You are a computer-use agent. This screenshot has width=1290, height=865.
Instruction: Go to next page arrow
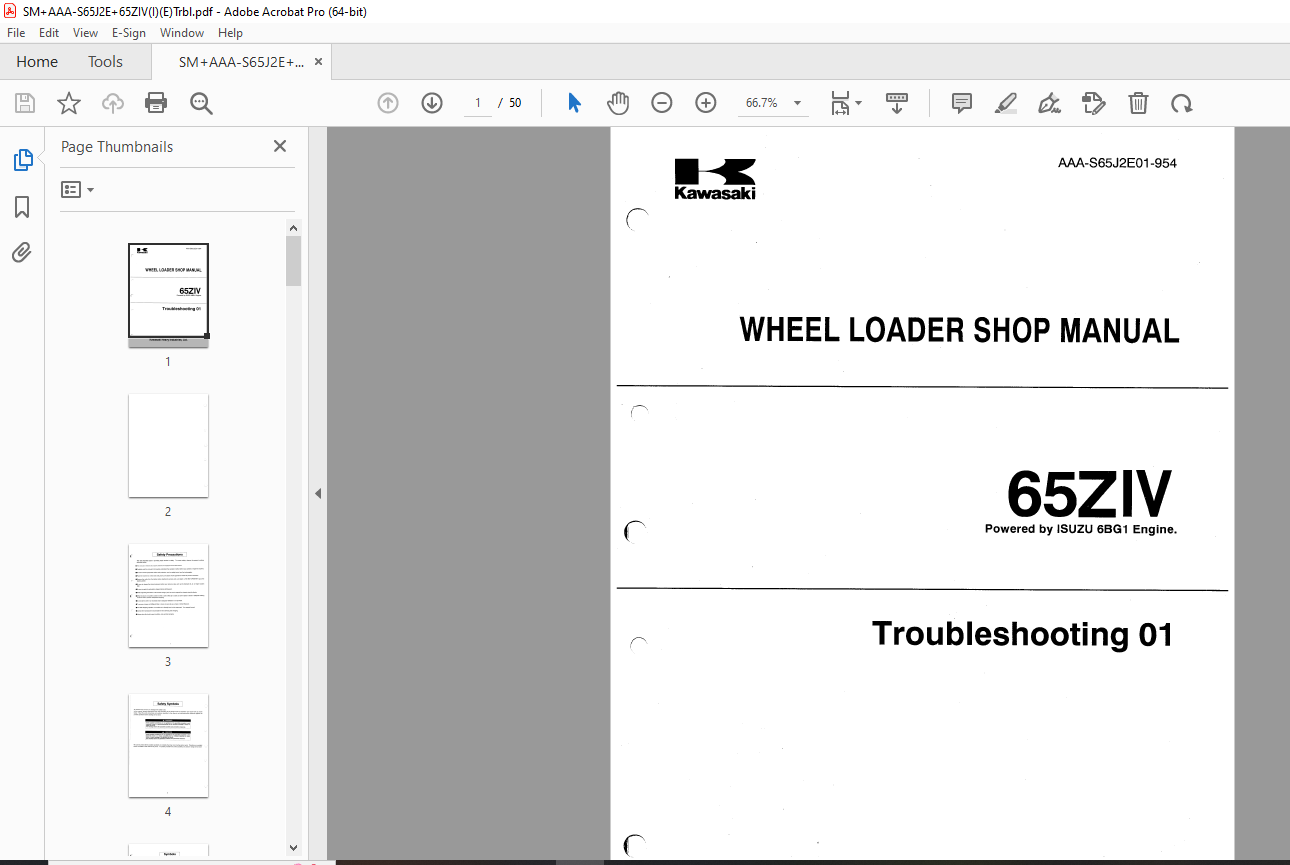pos(432,103)
